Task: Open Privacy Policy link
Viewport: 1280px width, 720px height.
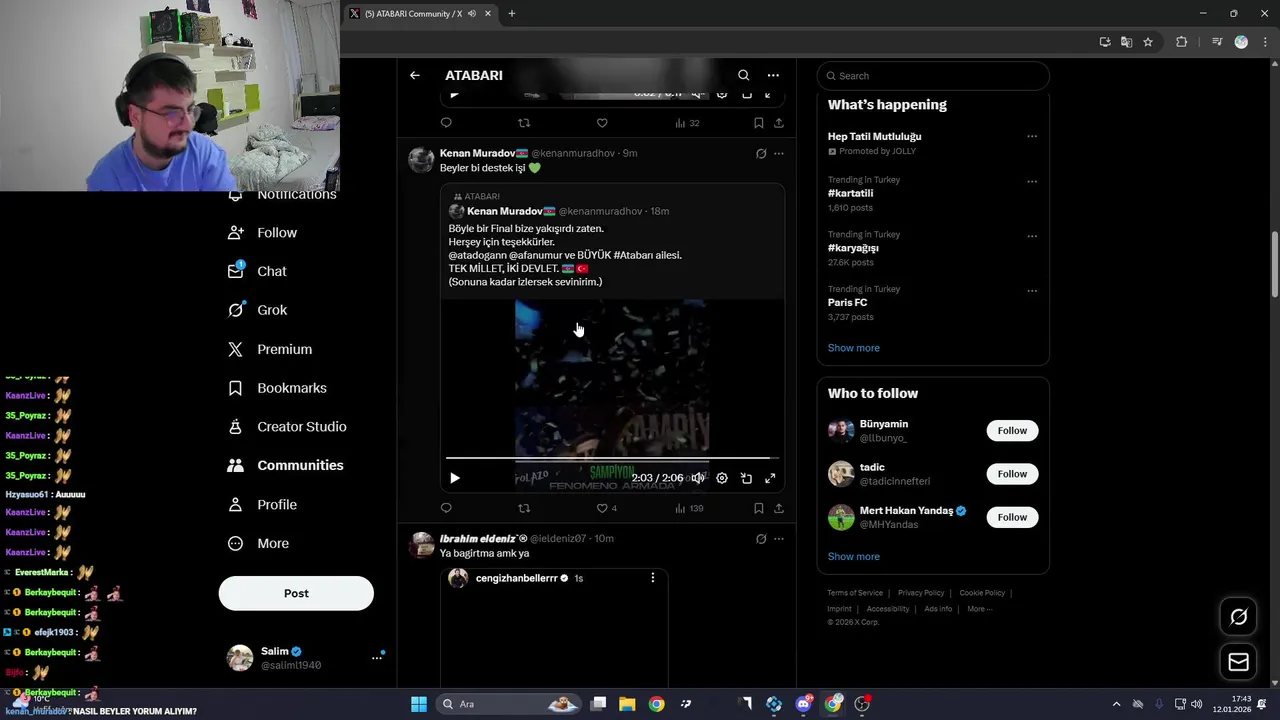Action: pyautogui.click(x=921, y=593)
